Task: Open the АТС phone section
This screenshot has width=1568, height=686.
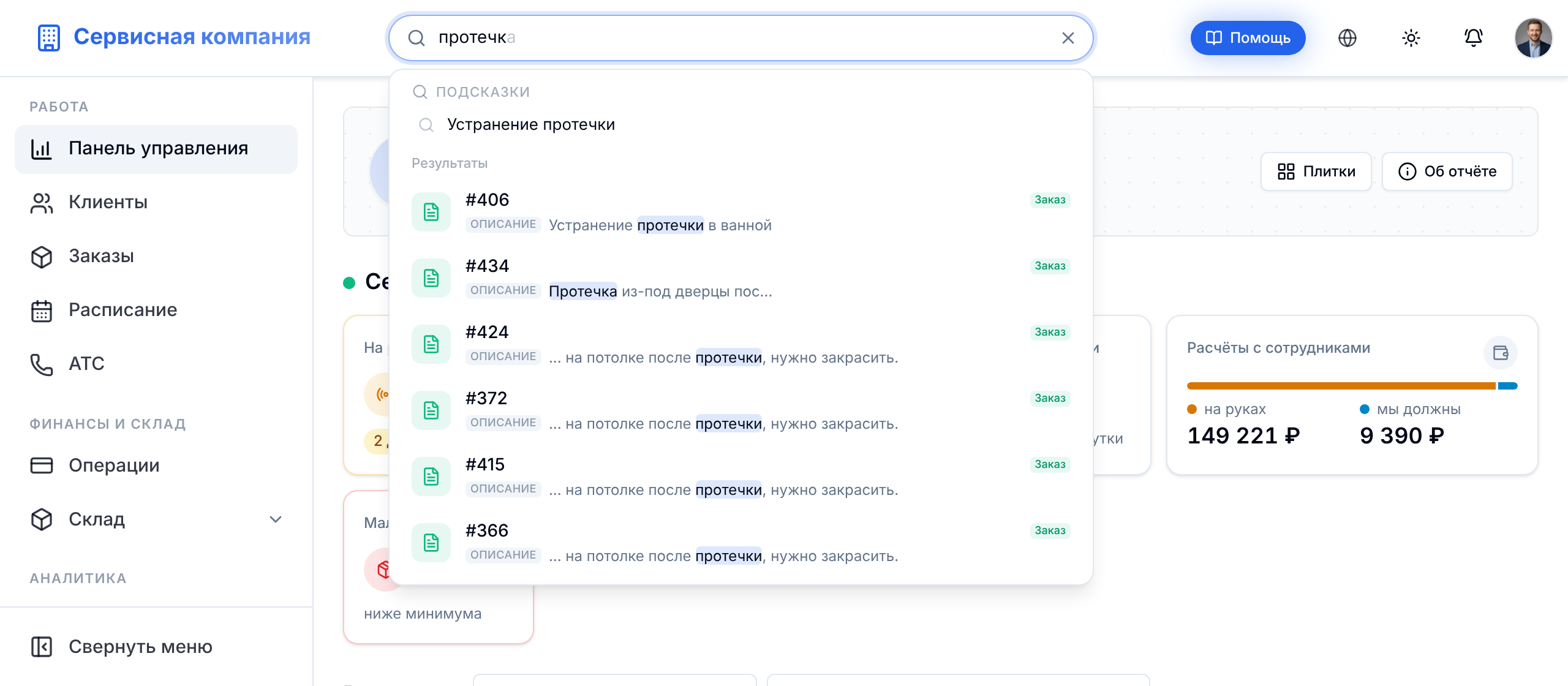Action: click(156, 364)
